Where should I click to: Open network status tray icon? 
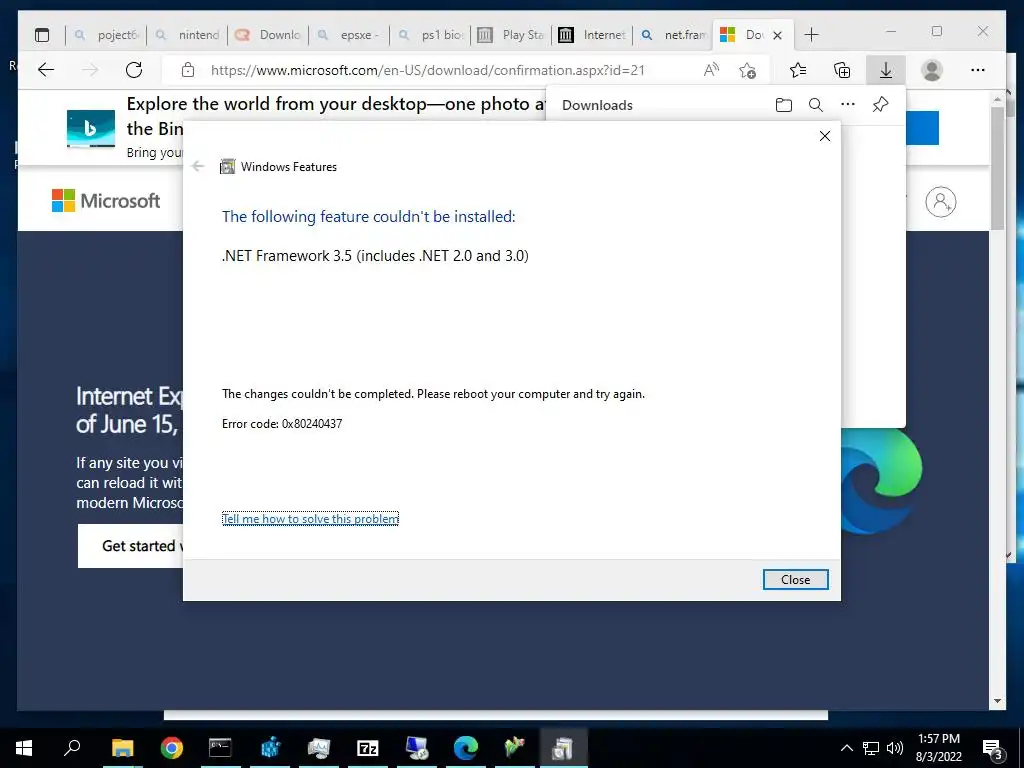coord(871,748)
